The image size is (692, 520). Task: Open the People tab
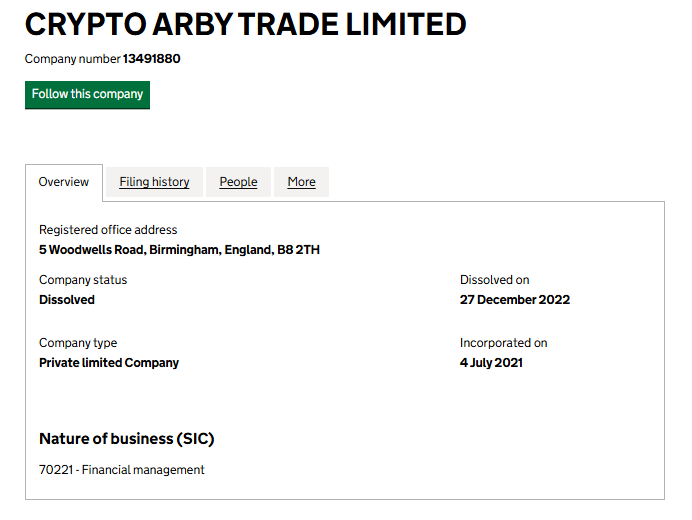238,182
